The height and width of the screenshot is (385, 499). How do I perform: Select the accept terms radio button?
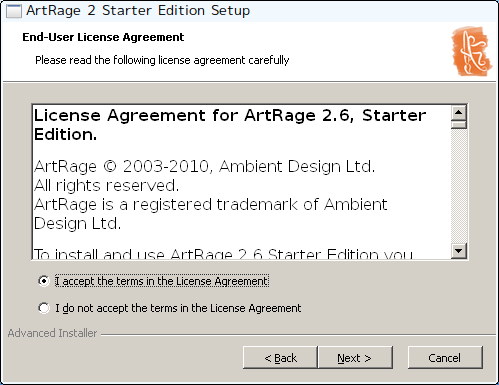44,281
